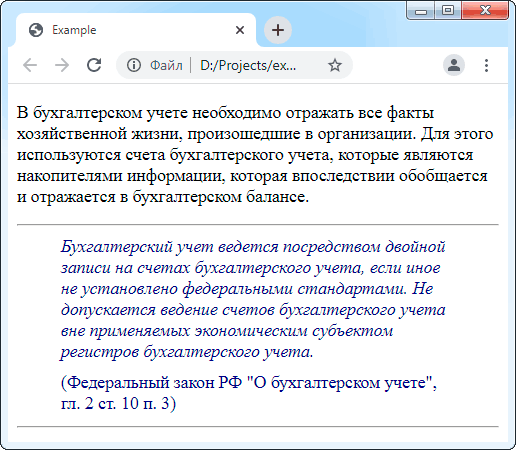Close the Example tab
The image size is (516, 450).
point(240,30)
